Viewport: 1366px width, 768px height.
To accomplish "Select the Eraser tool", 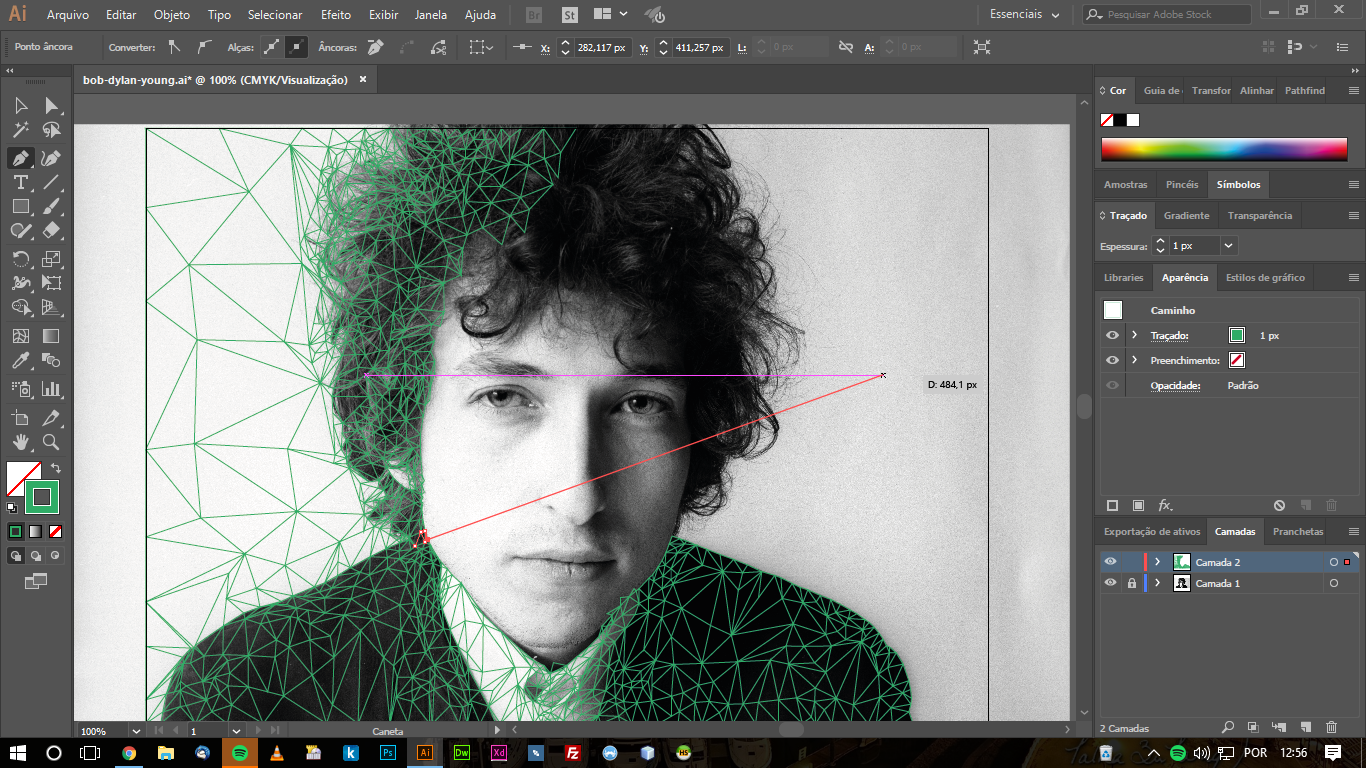I will tap(51, 231).
